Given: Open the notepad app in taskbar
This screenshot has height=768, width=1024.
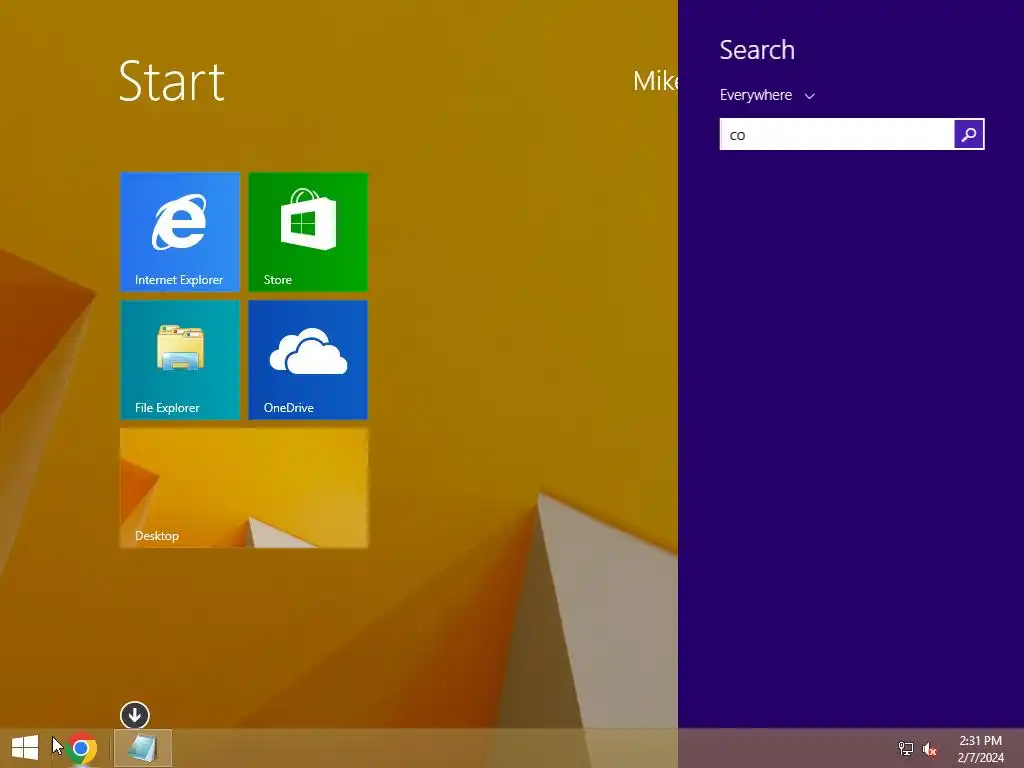Looking at the screenshot, I should [x=143, y=748].
